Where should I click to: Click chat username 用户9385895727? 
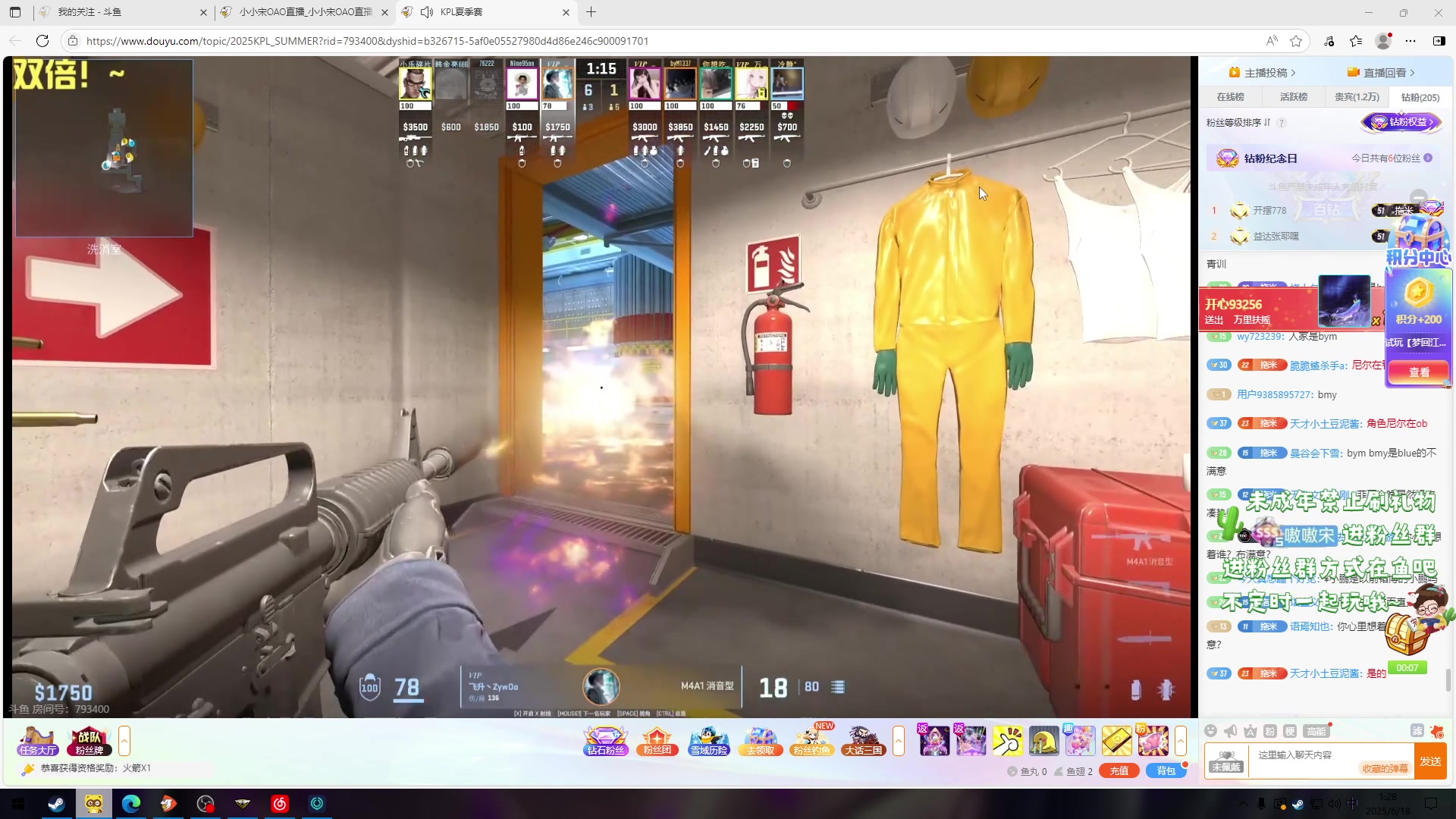(1275, 395)
